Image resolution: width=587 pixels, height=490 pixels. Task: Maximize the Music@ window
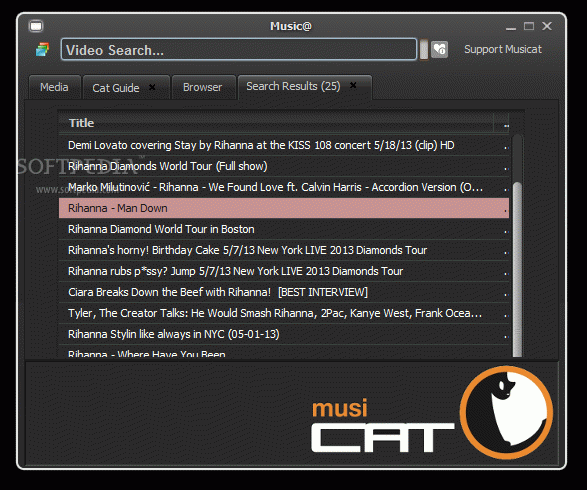529,26
